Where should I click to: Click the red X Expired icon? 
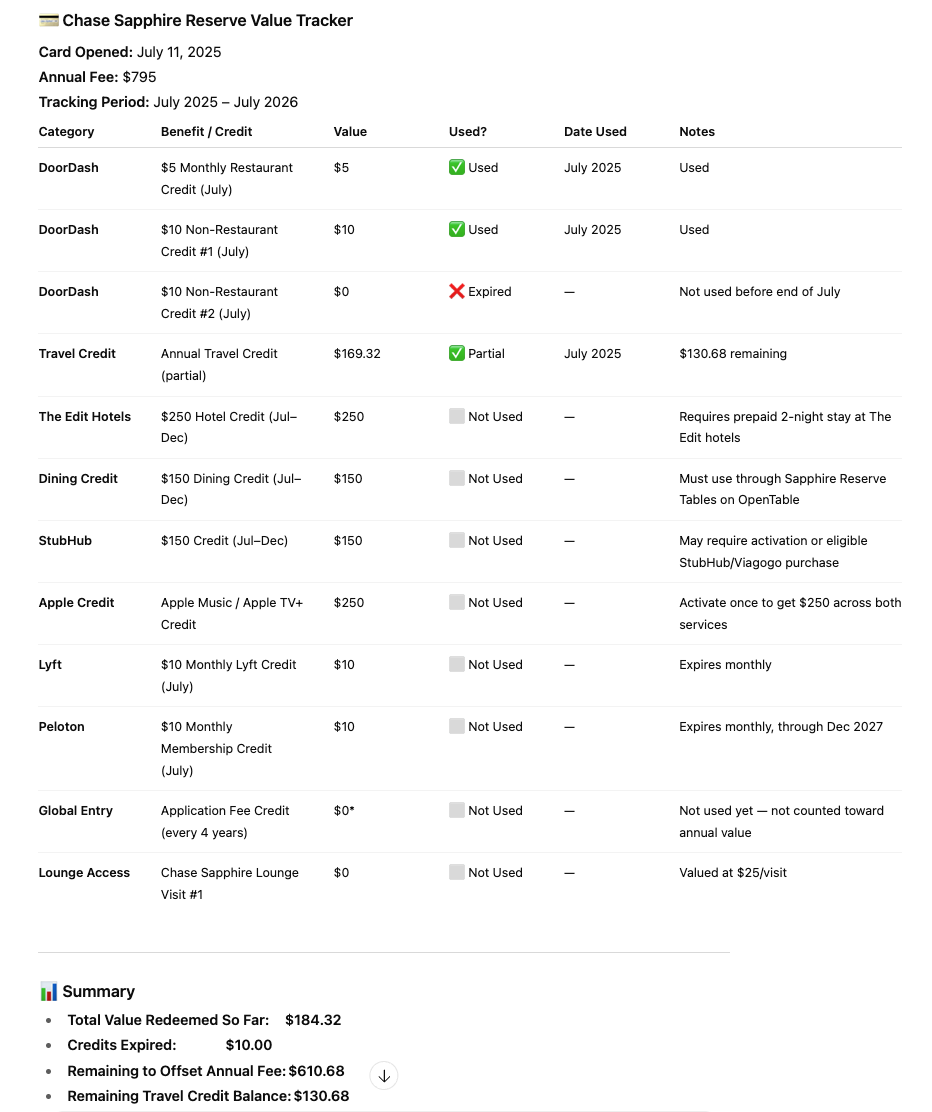click(x=457, y=291)
